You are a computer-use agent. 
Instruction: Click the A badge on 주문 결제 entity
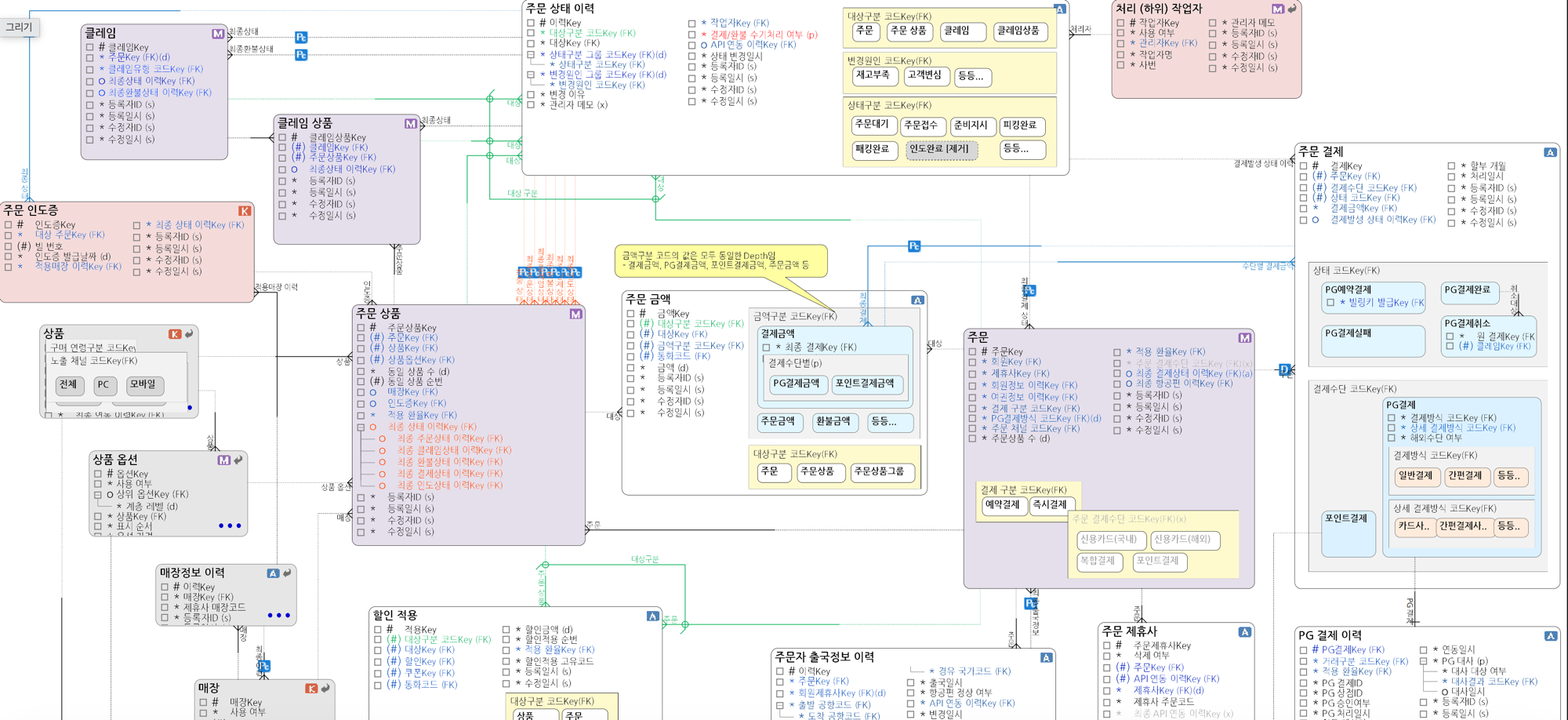coord(1550,152)
